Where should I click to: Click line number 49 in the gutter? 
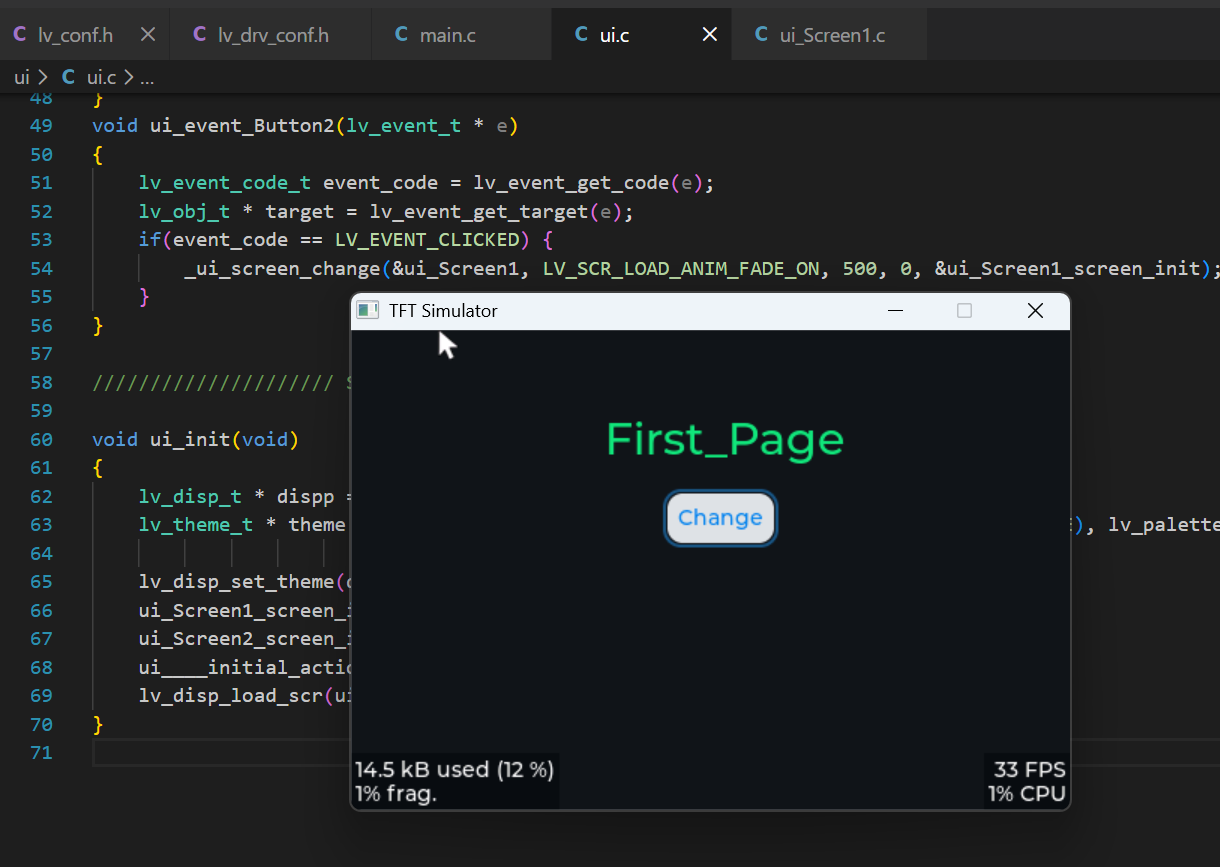pos(41,126)
